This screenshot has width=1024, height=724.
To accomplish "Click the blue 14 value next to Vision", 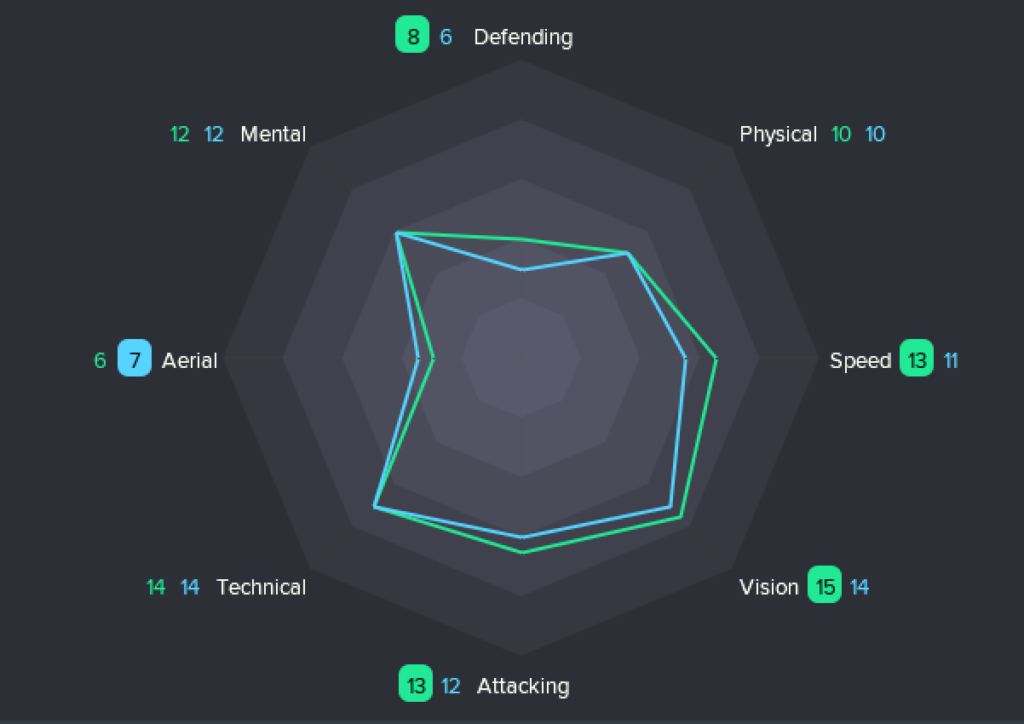I will (860, 587).
